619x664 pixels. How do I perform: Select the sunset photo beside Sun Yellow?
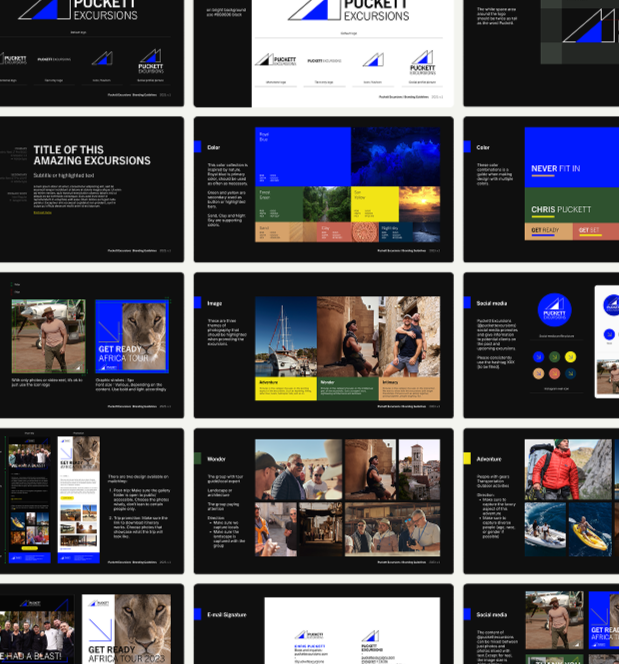pos(420,204)
